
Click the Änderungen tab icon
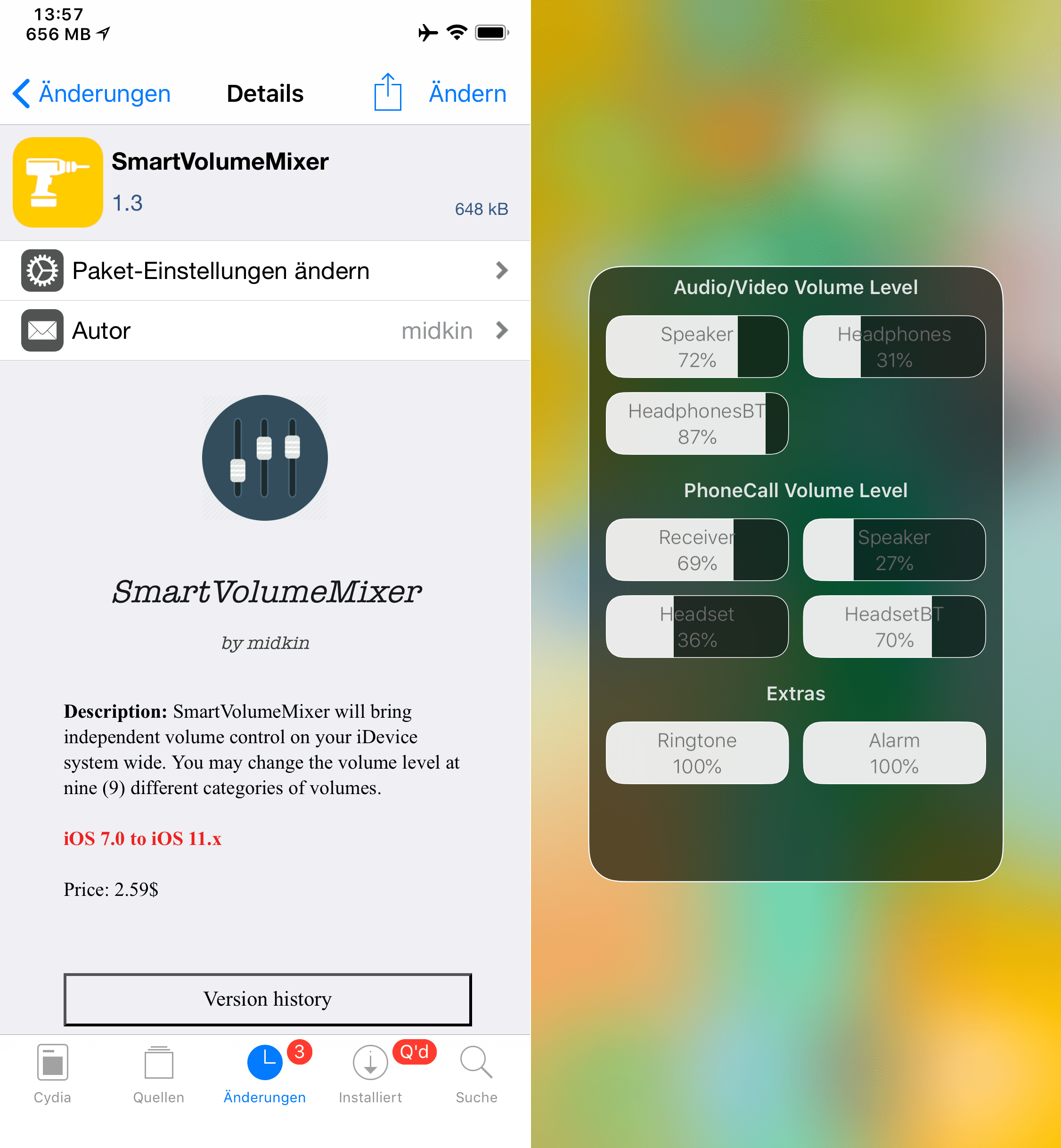[265, 1091]
